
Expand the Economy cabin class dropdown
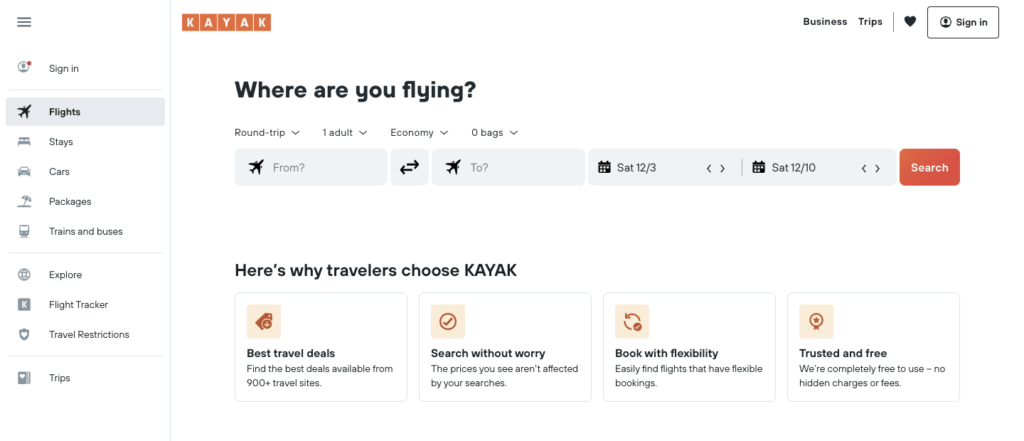pos(419,132)
